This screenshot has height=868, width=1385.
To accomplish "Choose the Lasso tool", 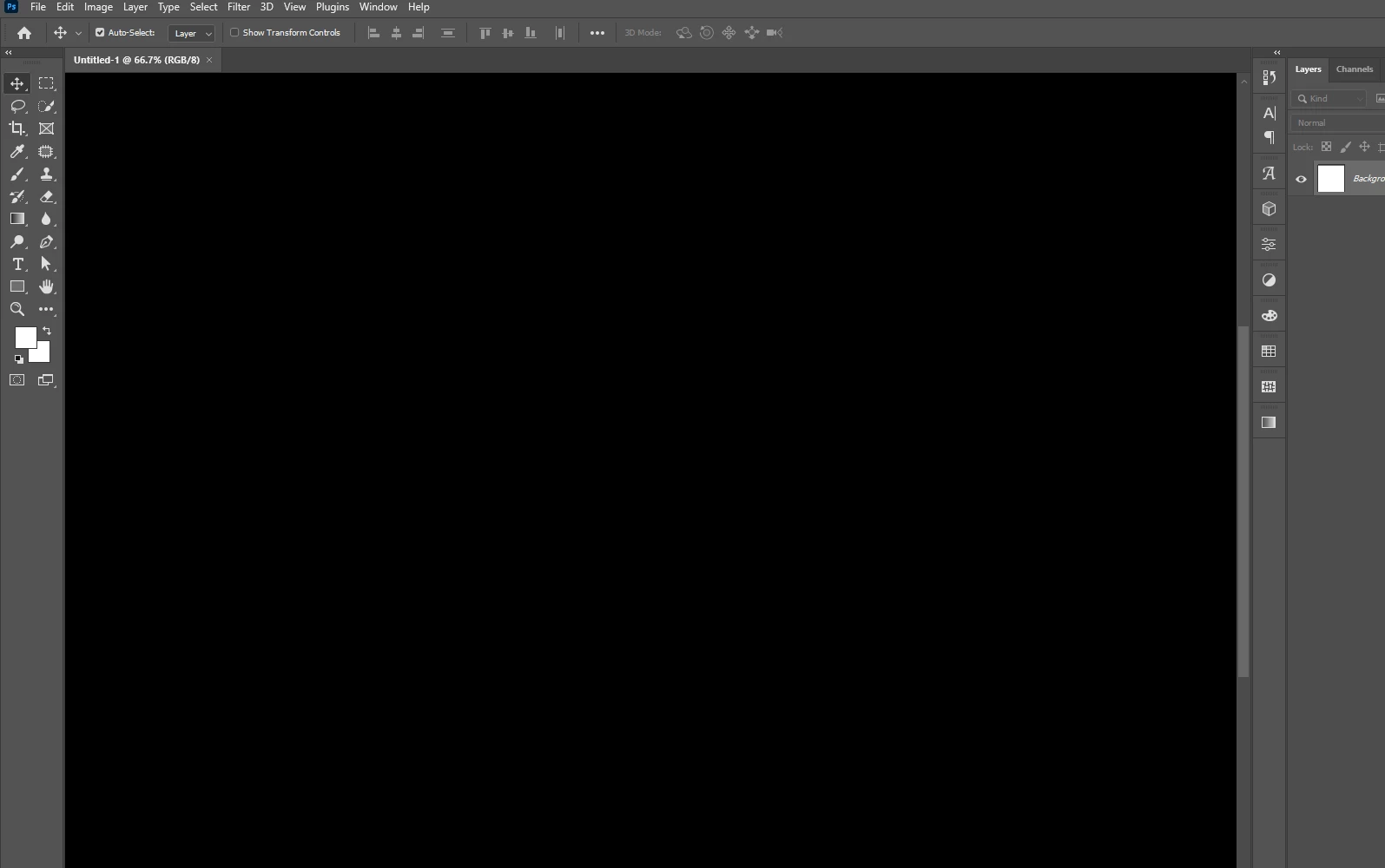I will (x=17, y=106).
